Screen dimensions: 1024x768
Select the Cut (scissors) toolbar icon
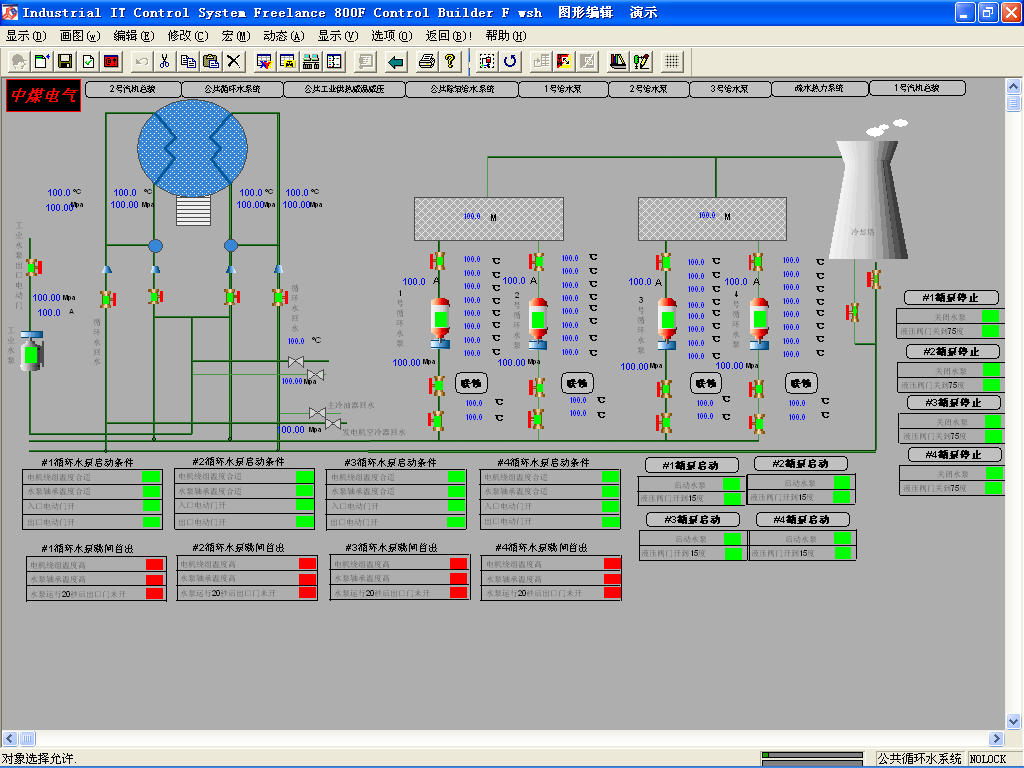coord(165,61)
